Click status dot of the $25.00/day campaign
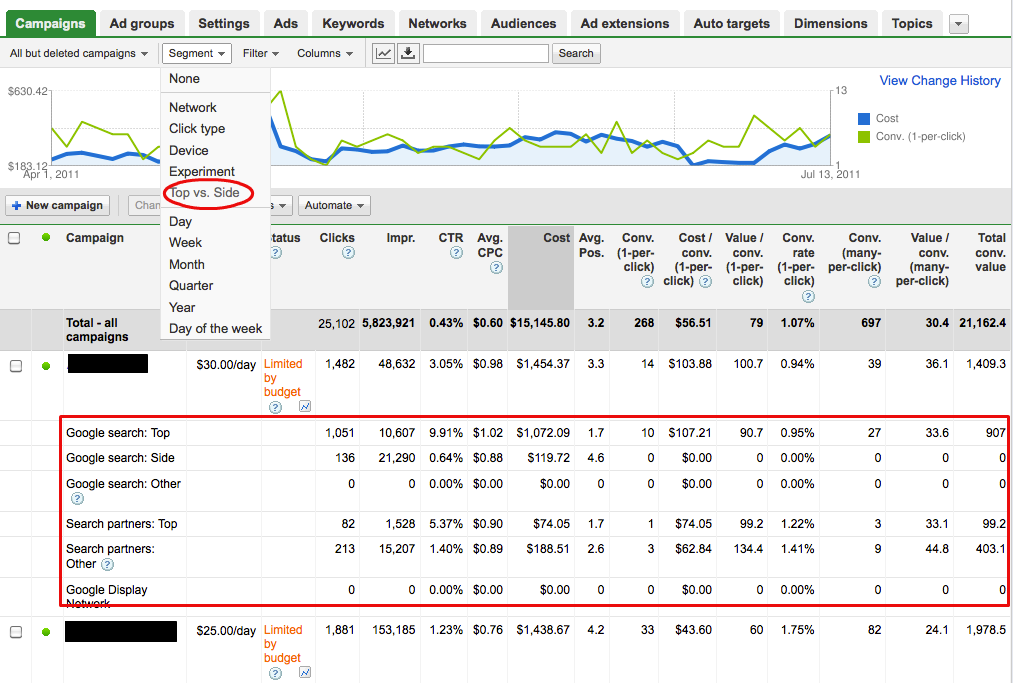 (x=46, y=632)
